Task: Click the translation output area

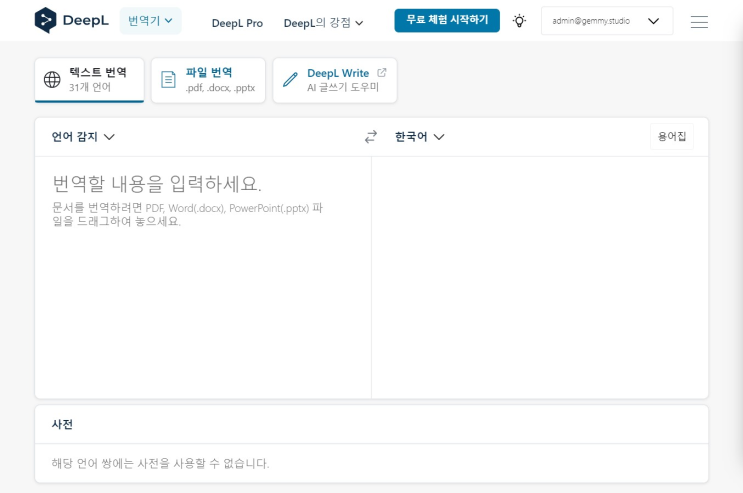Action: 540,277
